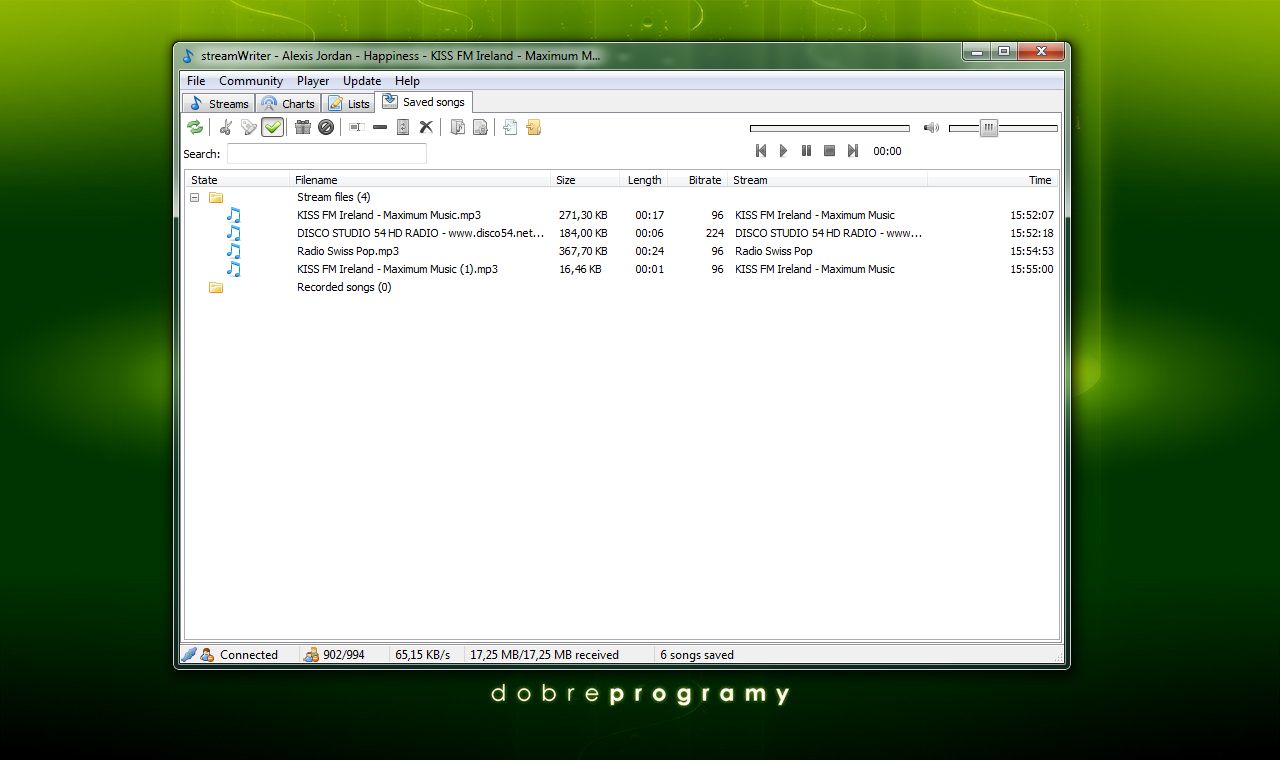Pause the playback

click(x=806, y=151)
